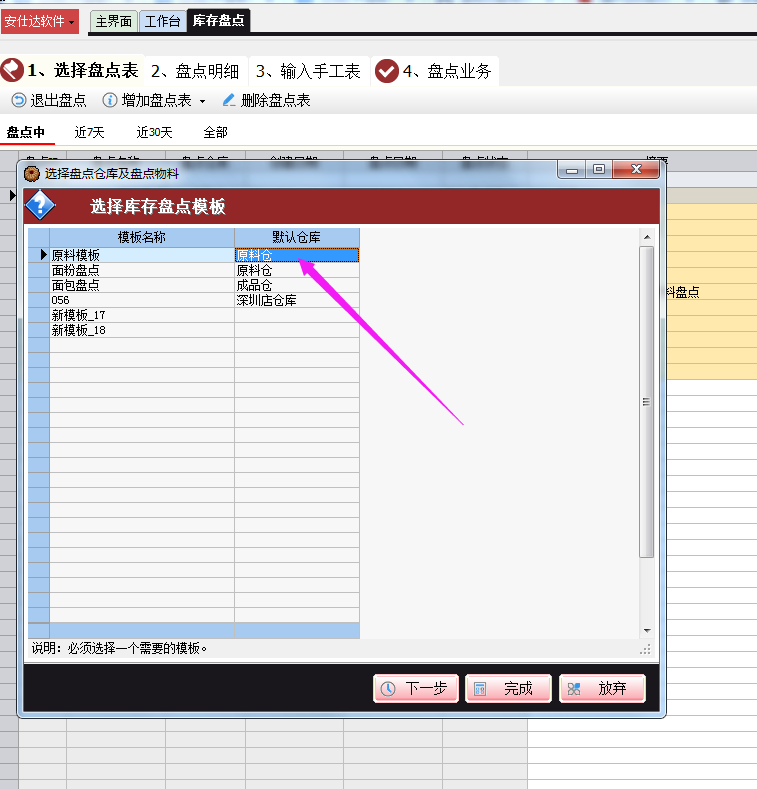Click the 模板名称 column header
The width and height of the screenshot is (757, 789).
pyautogui.click(x=141, y=238)
